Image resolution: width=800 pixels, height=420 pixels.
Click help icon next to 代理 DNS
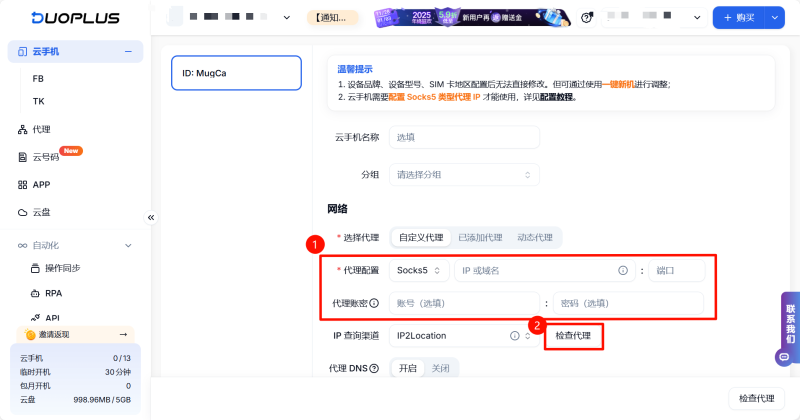374,368
